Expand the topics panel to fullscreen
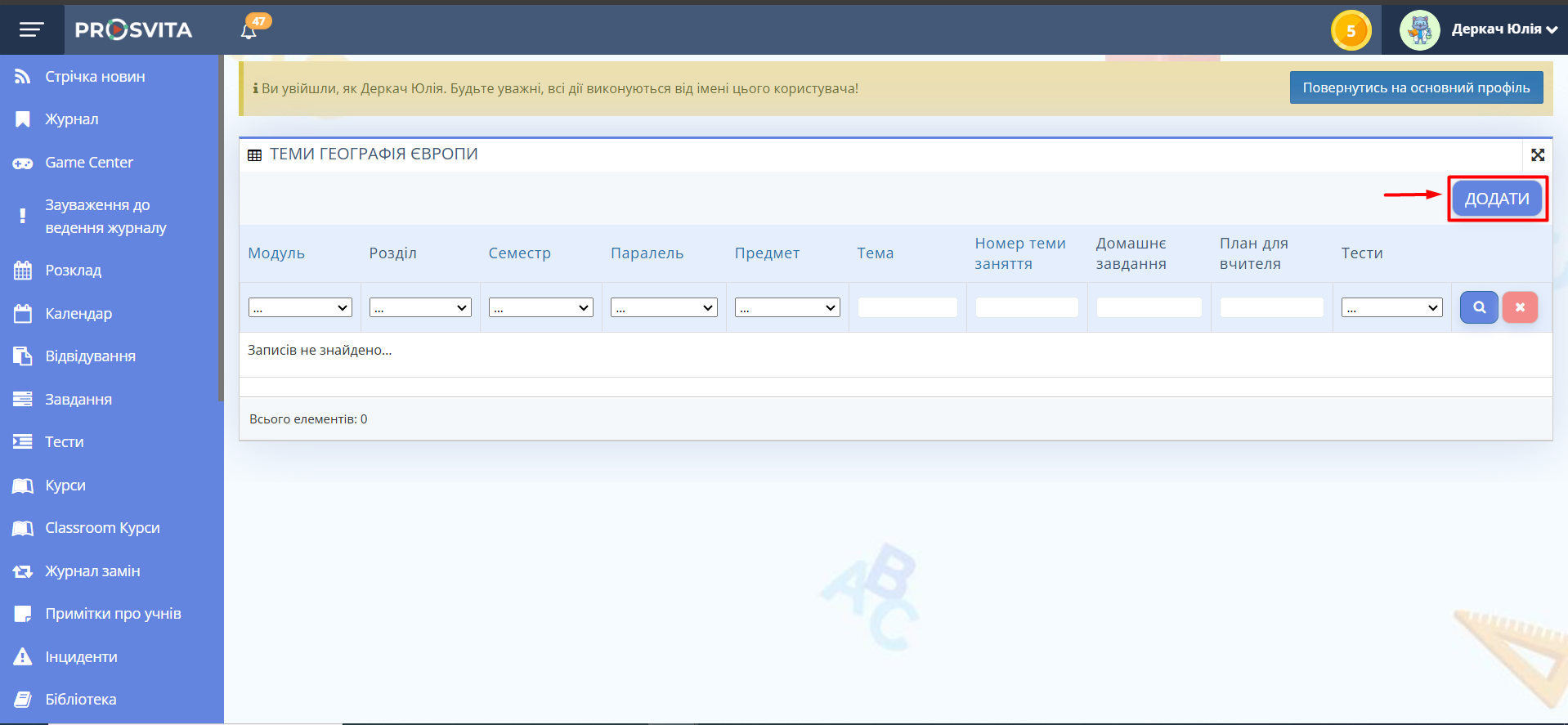 pyautogui.click(x=1537, y=154)
